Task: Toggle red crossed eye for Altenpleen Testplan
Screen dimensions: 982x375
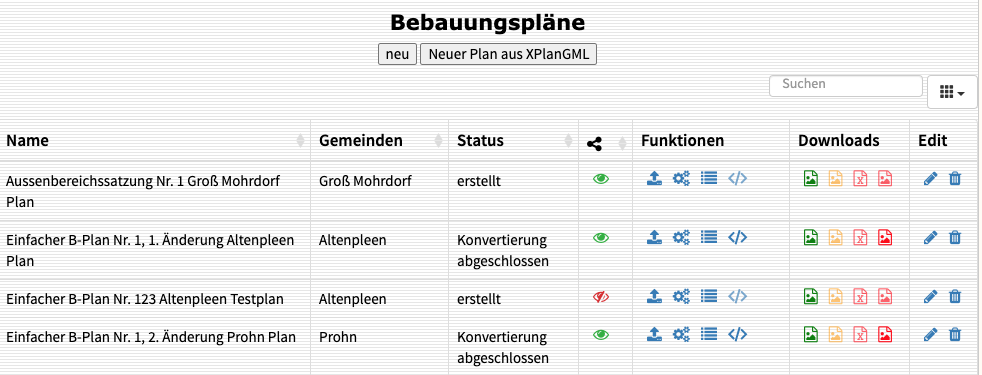Action: [601, 297]
